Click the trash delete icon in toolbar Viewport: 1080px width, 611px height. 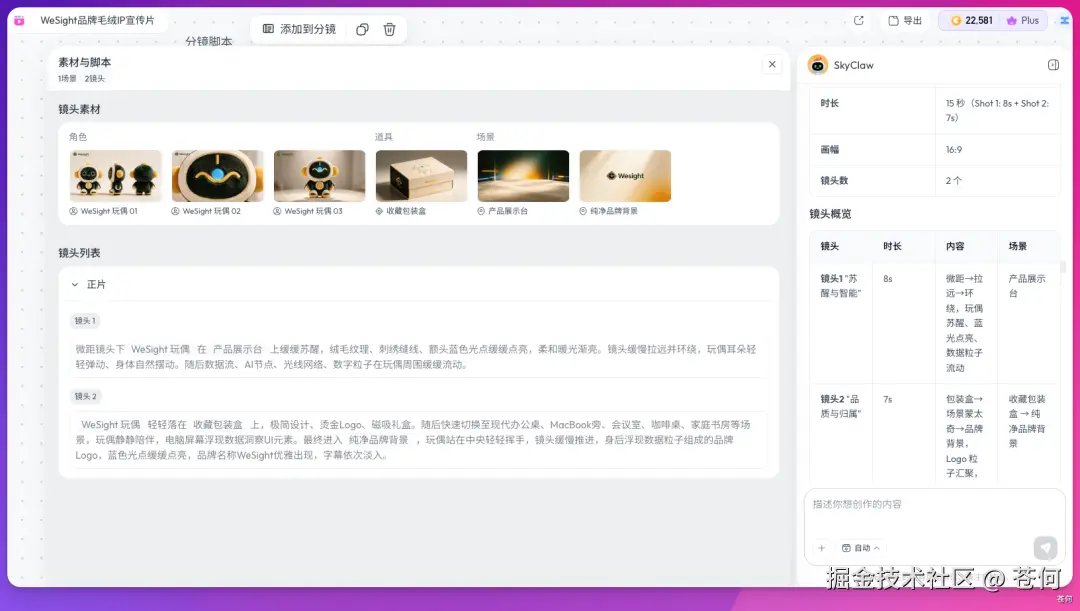click(389, 29)
